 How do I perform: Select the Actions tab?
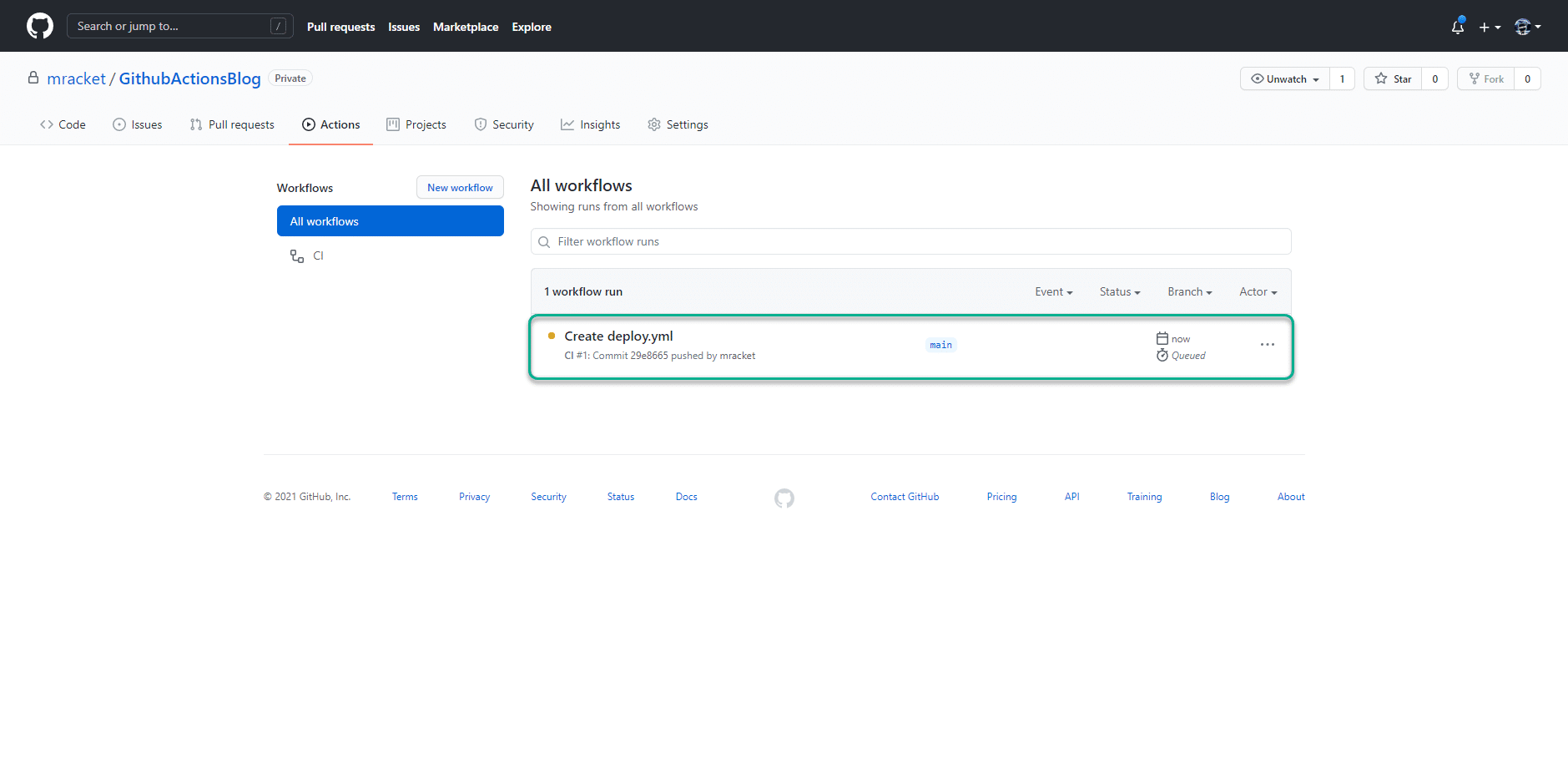[x=331, y=124]
